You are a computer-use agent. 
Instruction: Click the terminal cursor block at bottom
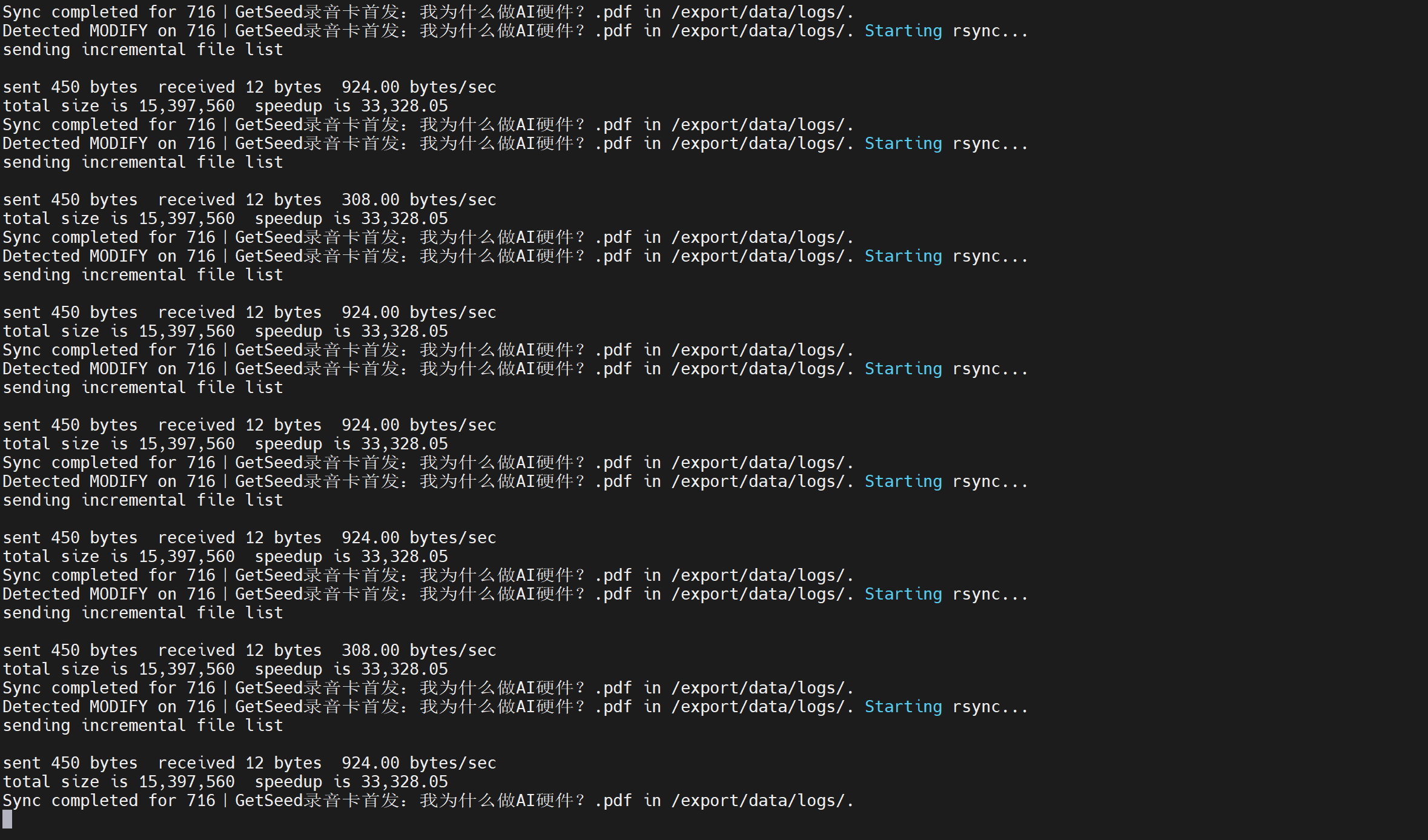coord(7,819)
